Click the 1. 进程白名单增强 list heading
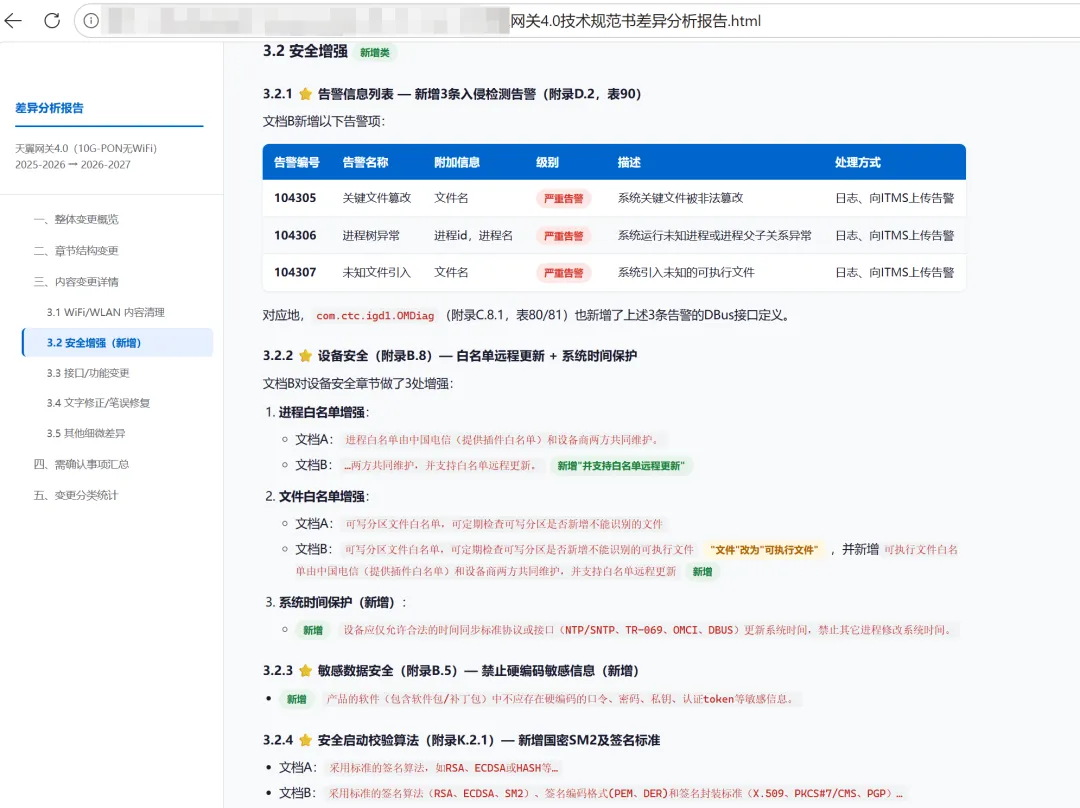The height and width of the screenshot is (808, 1080). [317, 413]
